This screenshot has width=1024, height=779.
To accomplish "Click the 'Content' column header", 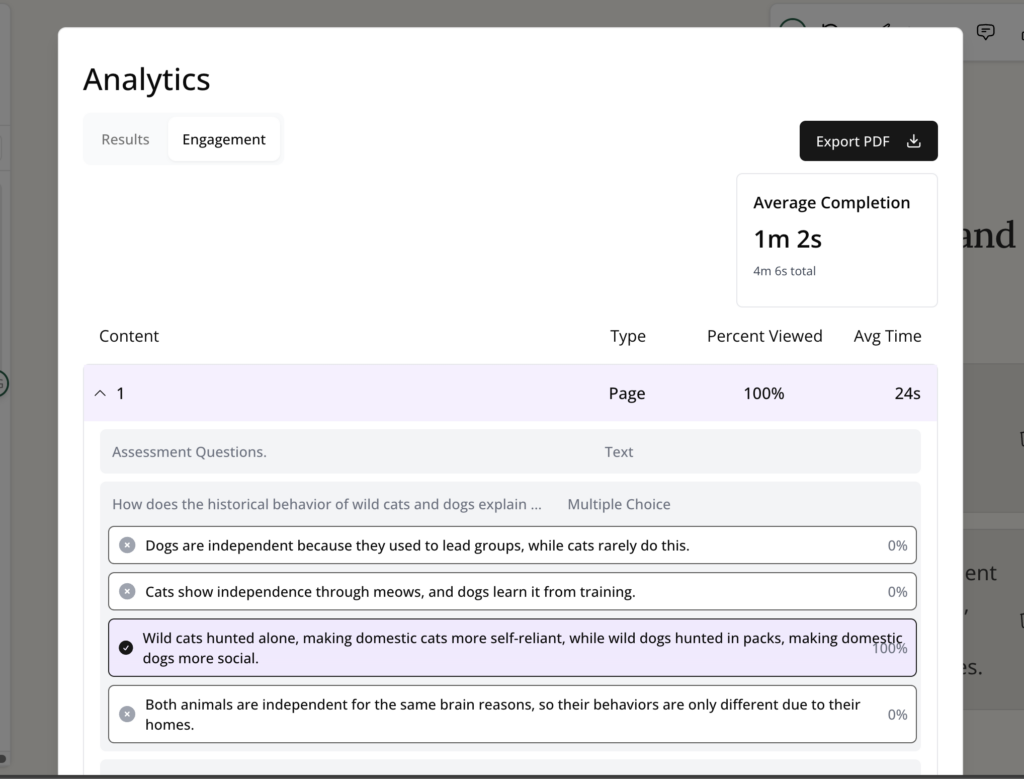I will point(129,336).
